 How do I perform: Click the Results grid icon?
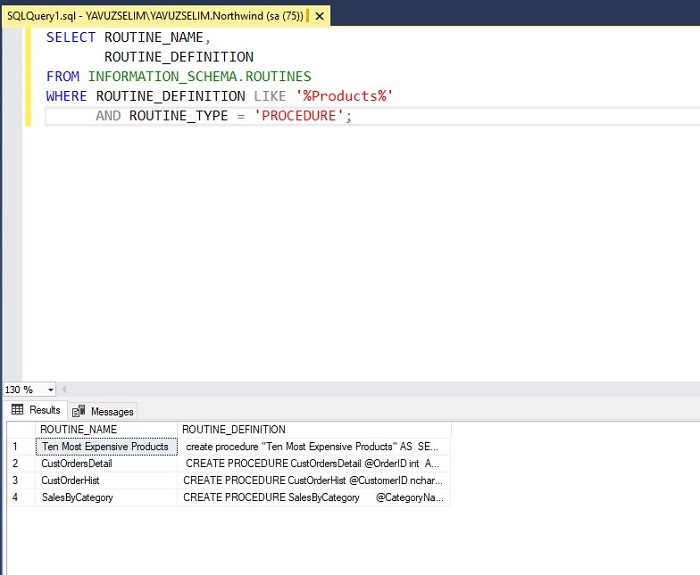(x=17, y=409)
